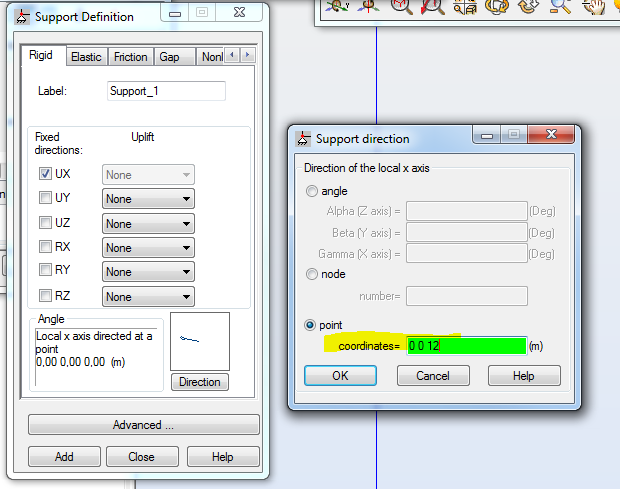Enable the RY fixed direction checkbox

pos(45,270)
